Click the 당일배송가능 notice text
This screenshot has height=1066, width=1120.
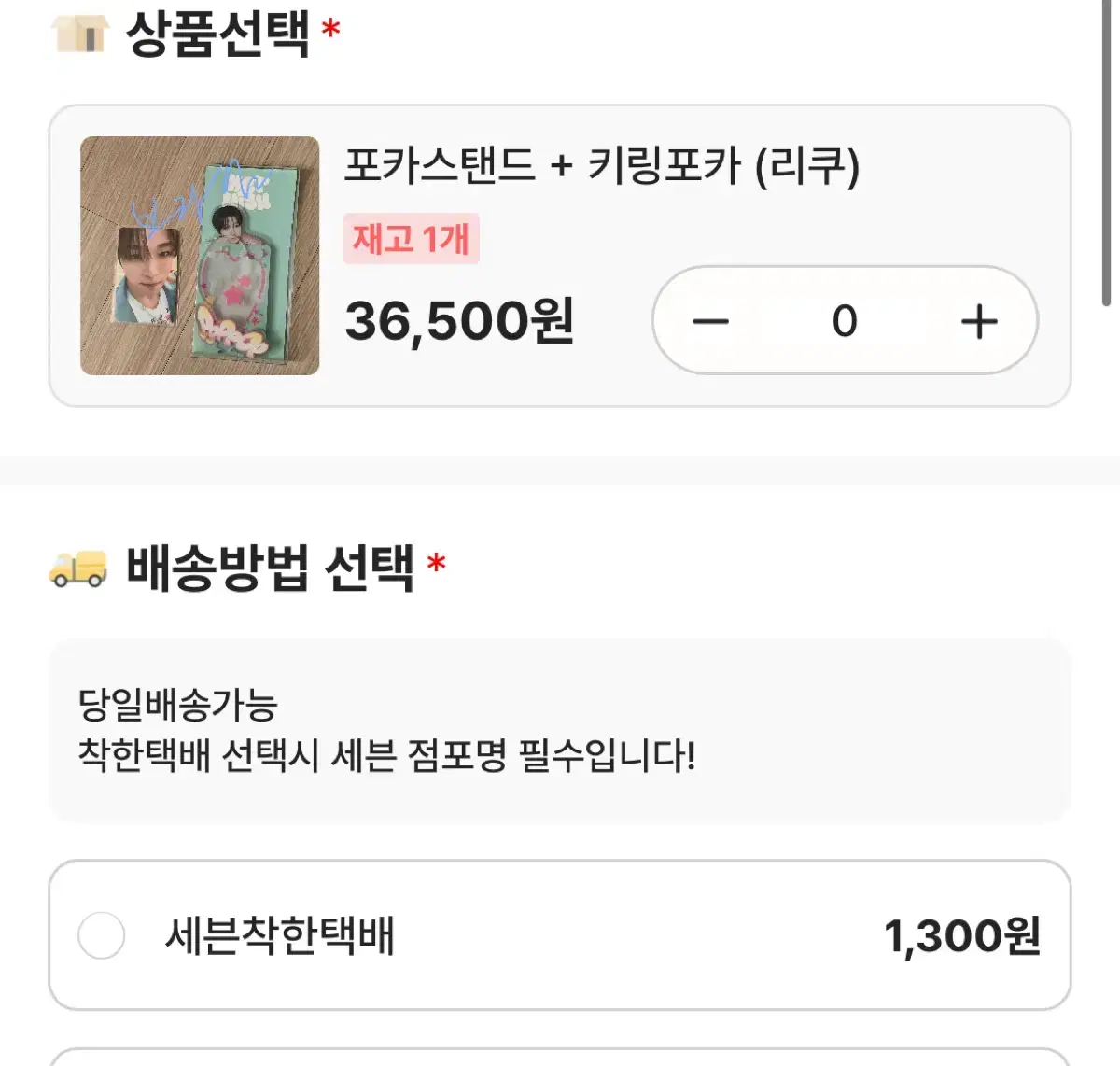tap(177, 705)
